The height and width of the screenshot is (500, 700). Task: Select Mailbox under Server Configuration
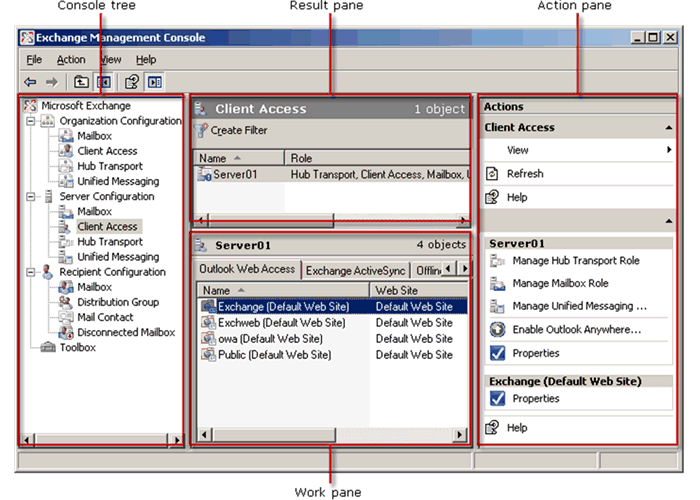(x=94, y=211)
